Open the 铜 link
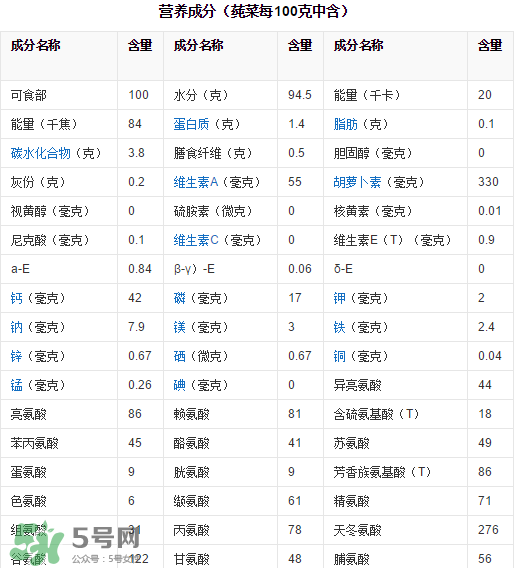Screen dimensions: 518x568 tap(339, 356)
